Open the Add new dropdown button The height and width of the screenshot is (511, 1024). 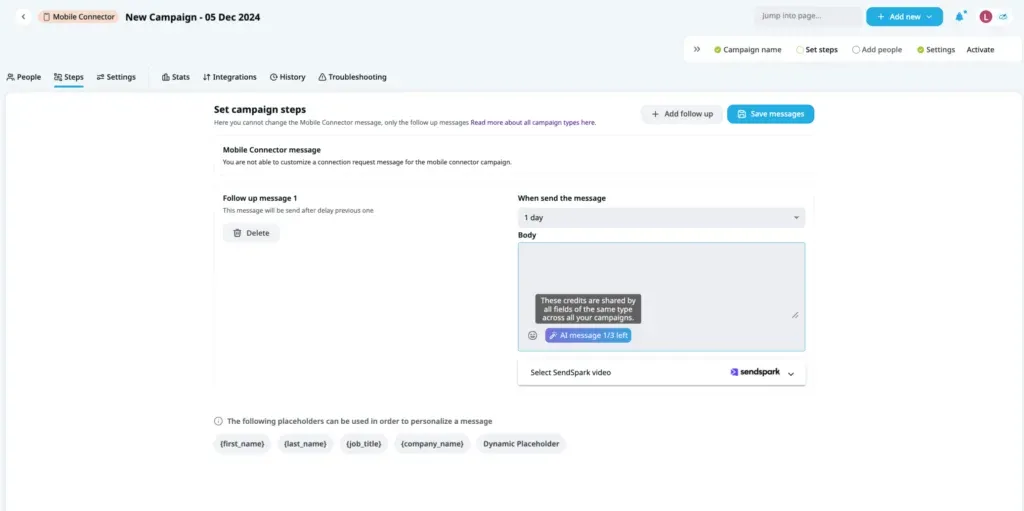coord(904,16)
